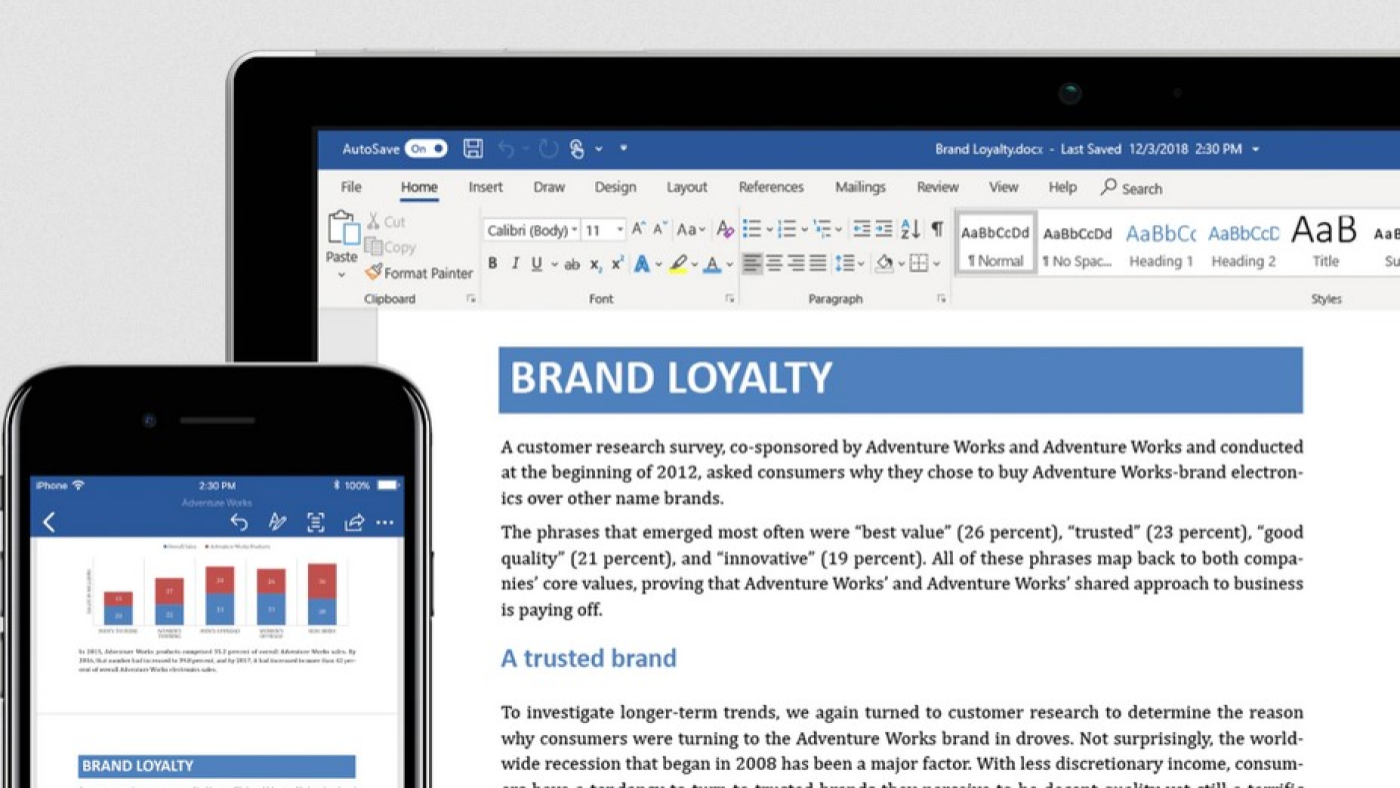1400x788 pixels.
Task: Apply superscript formatting
Action: (x=618, y=263)
